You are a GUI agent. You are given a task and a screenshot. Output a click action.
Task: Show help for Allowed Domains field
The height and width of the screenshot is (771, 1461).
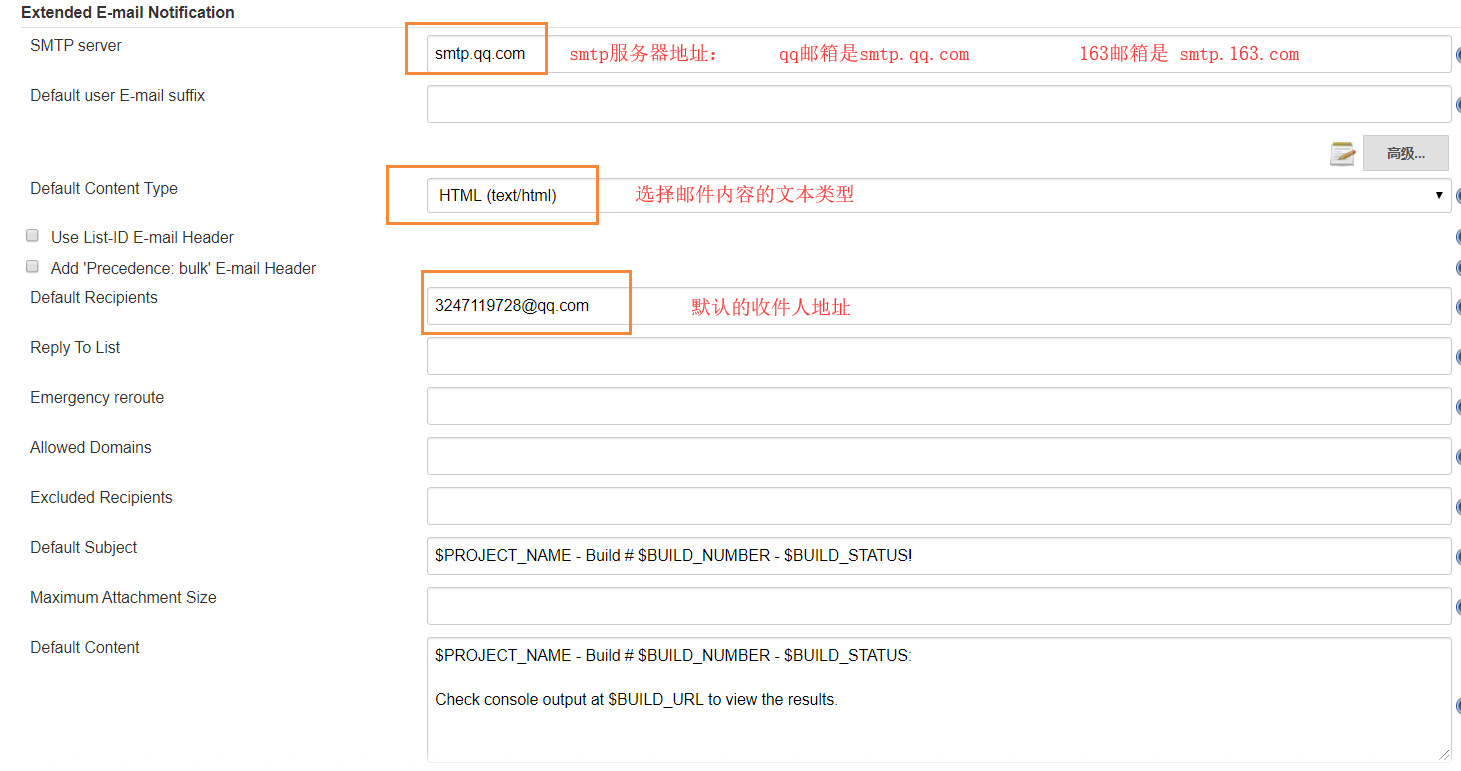[x=1457, y=457]
